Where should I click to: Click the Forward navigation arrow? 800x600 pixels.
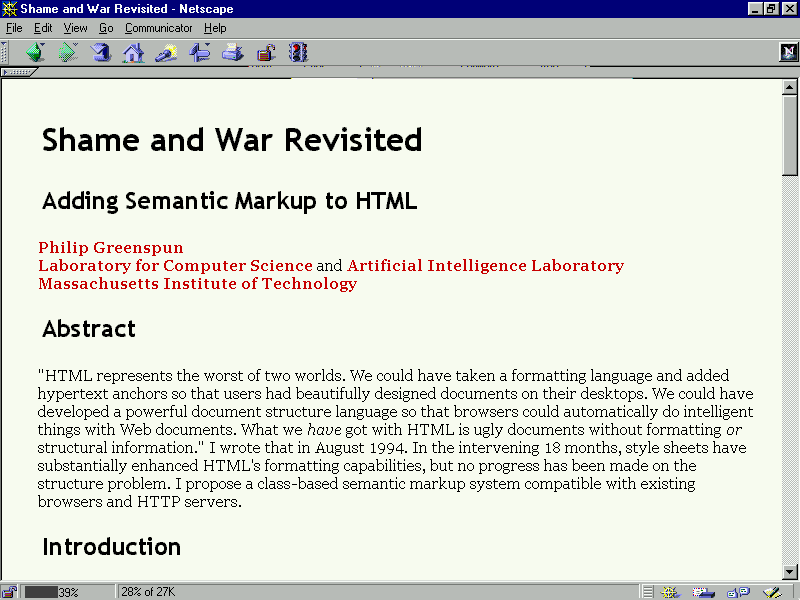point(68,53)
